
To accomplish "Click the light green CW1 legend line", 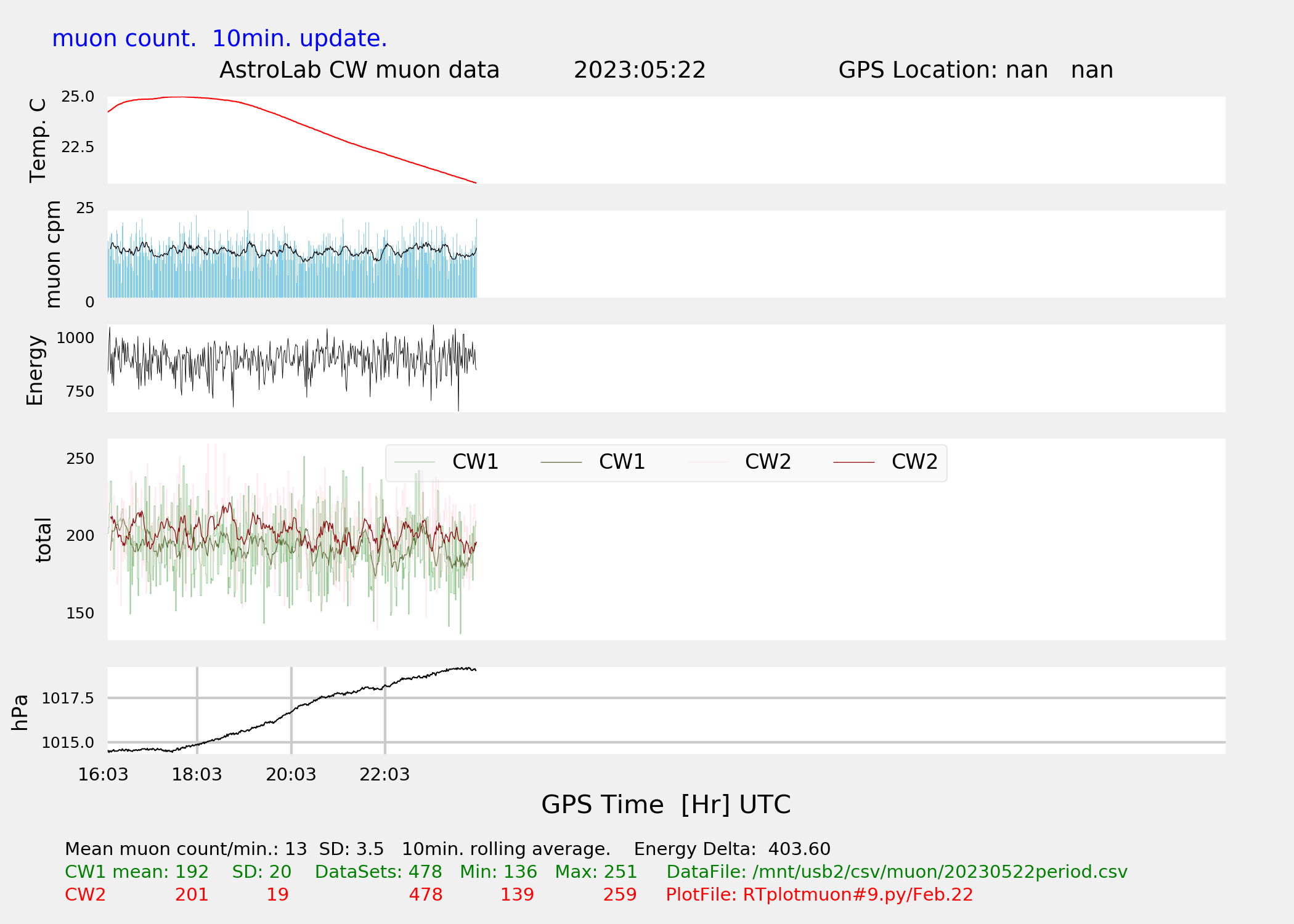I will click(415, 462).
